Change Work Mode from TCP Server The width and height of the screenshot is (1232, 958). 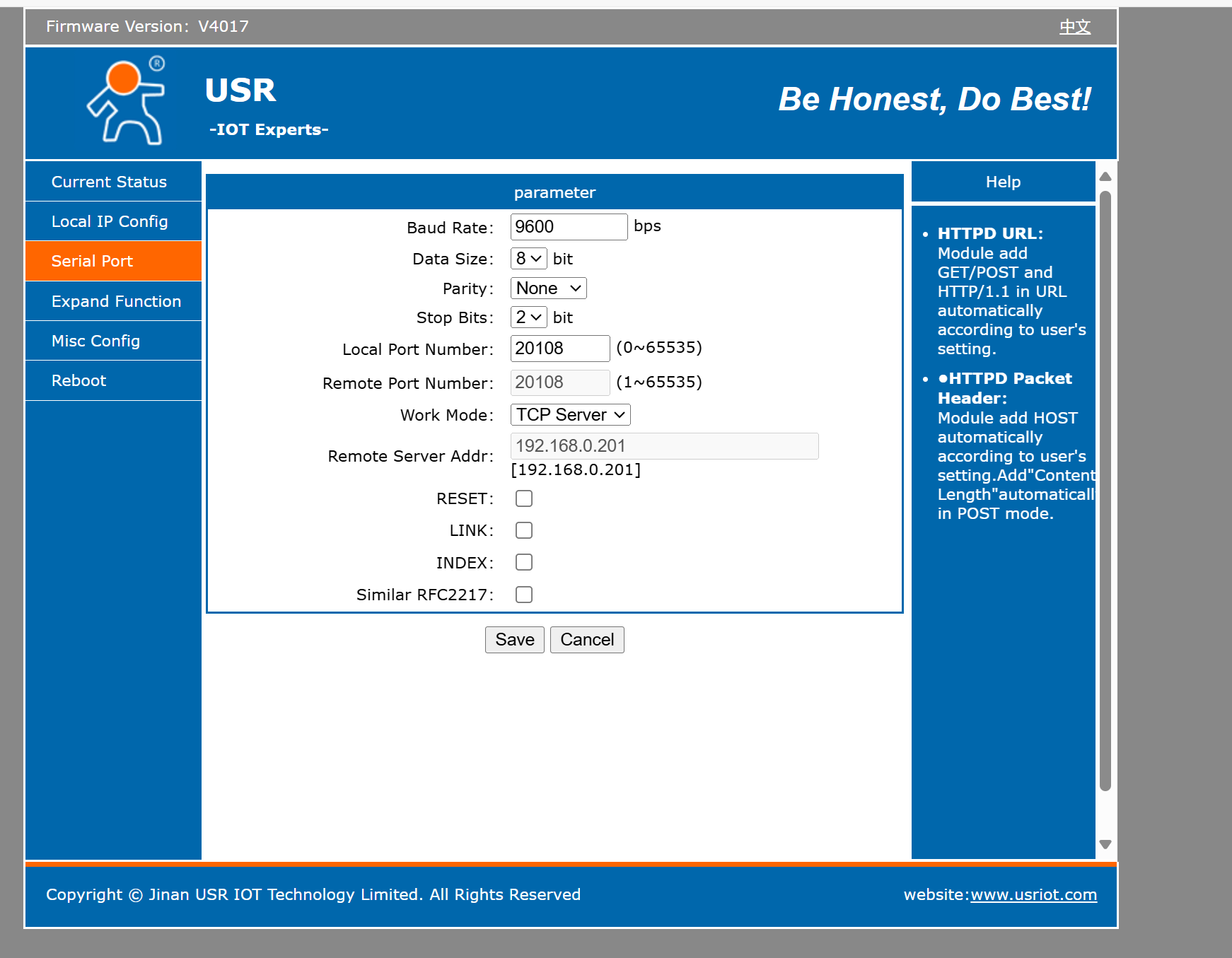(x=570, y=415)
